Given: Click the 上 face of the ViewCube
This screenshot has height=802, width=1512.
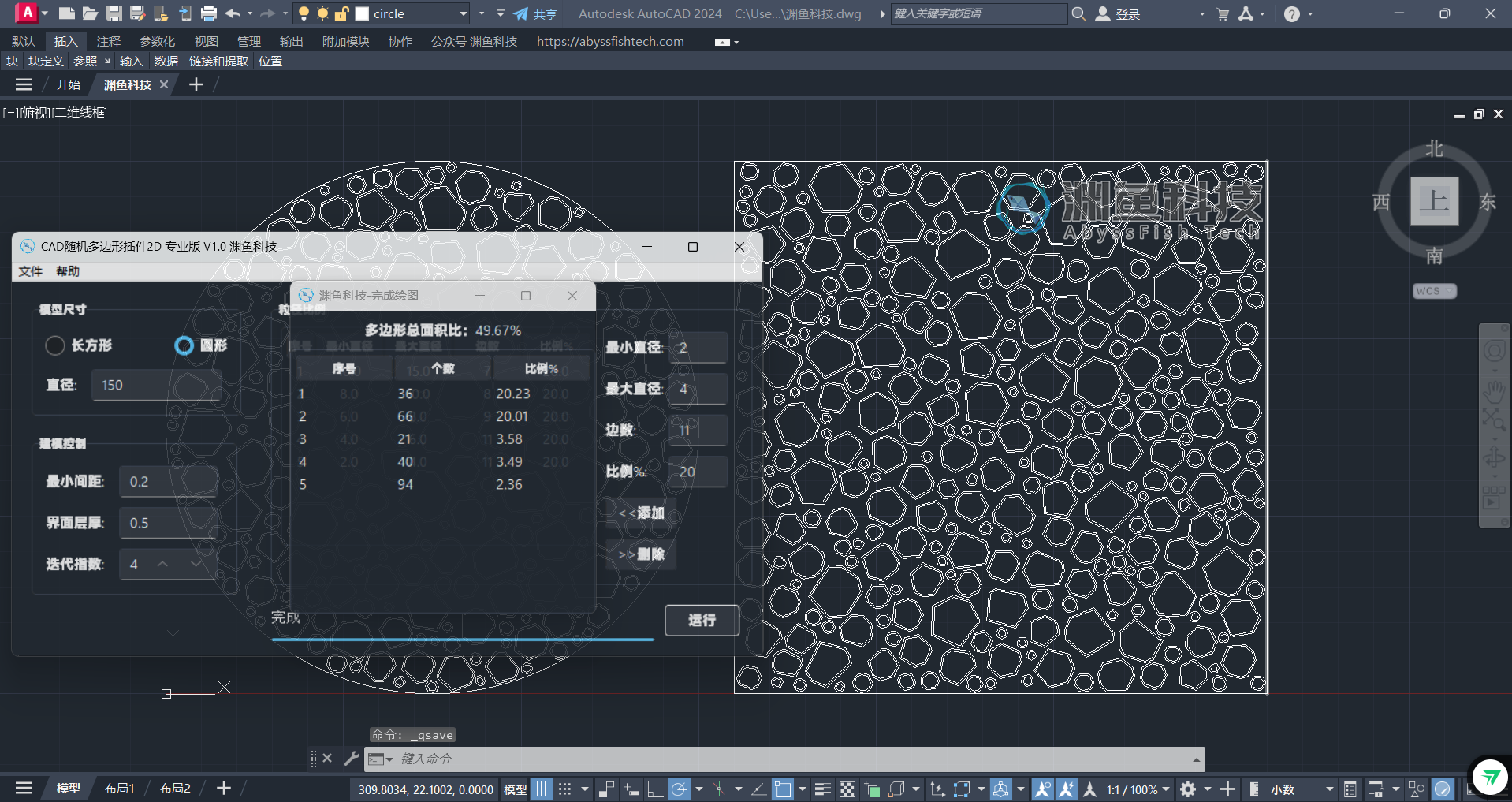Looking at the screenshot, I should click(1434, 201).
